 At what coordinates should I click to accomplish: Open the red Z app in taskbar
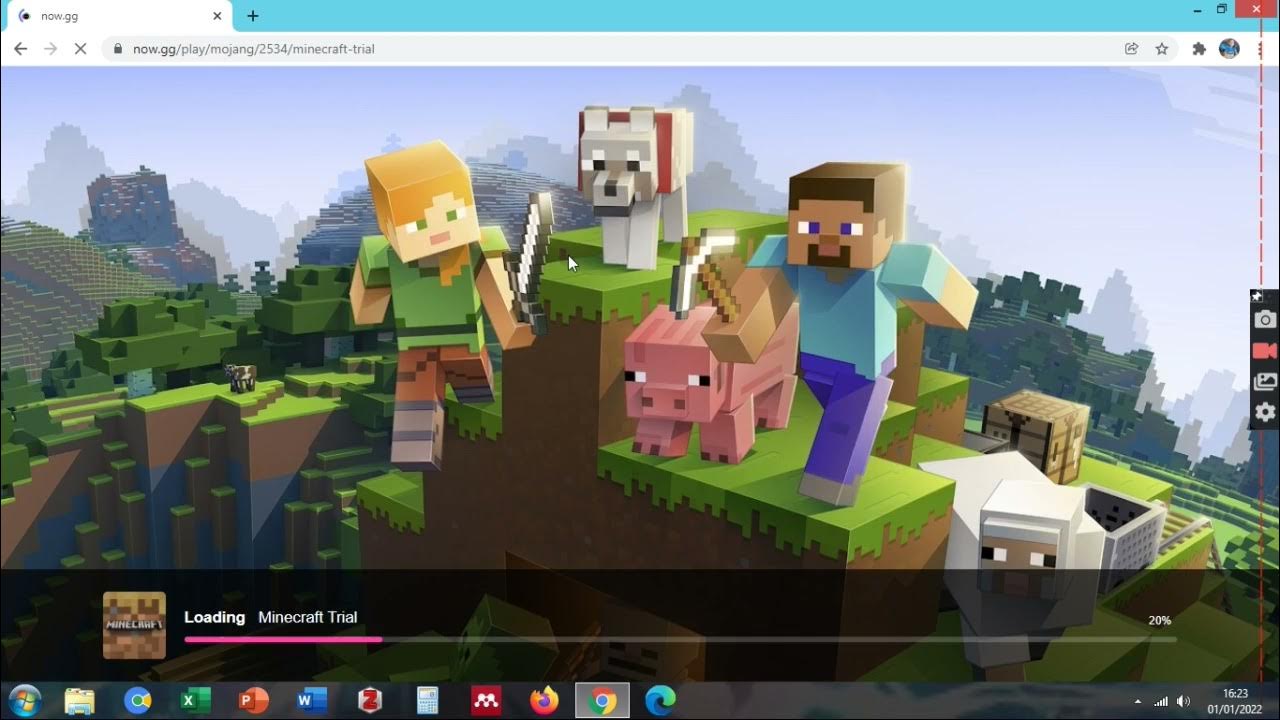pos(370,701)
